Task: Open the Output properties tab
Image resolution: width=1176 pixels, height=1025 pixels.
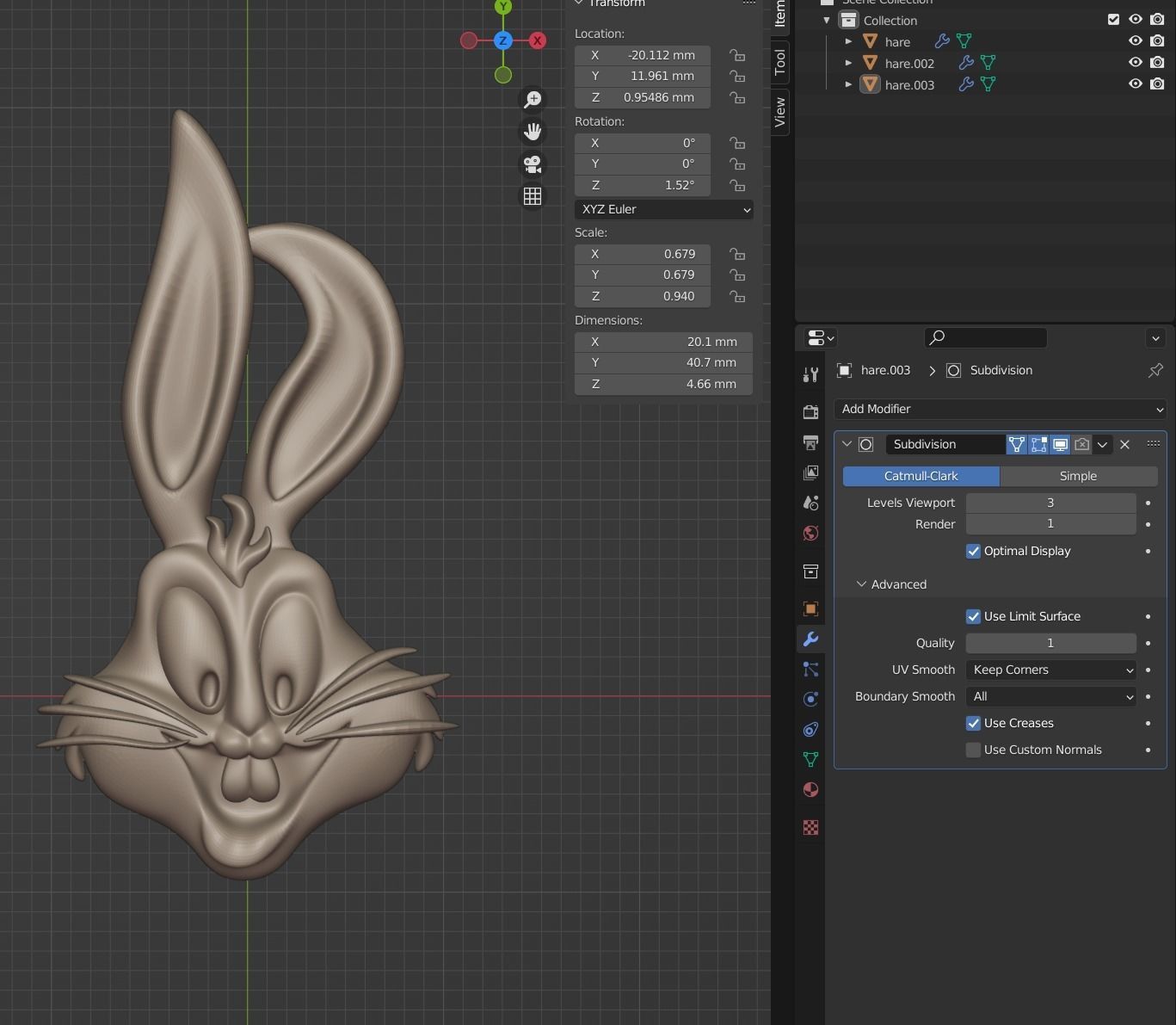Action: pyautogui.click(x=810, y=442)
